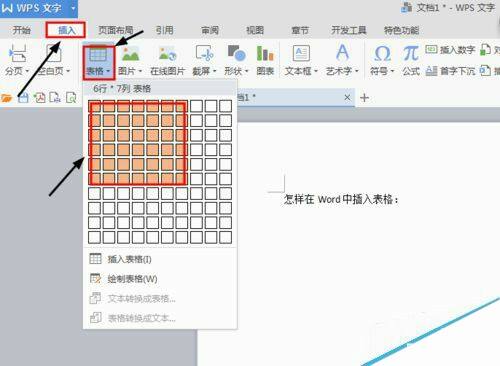Click the print quick-access icon
This screenshot has height=366, width=500.
(55, 97)
